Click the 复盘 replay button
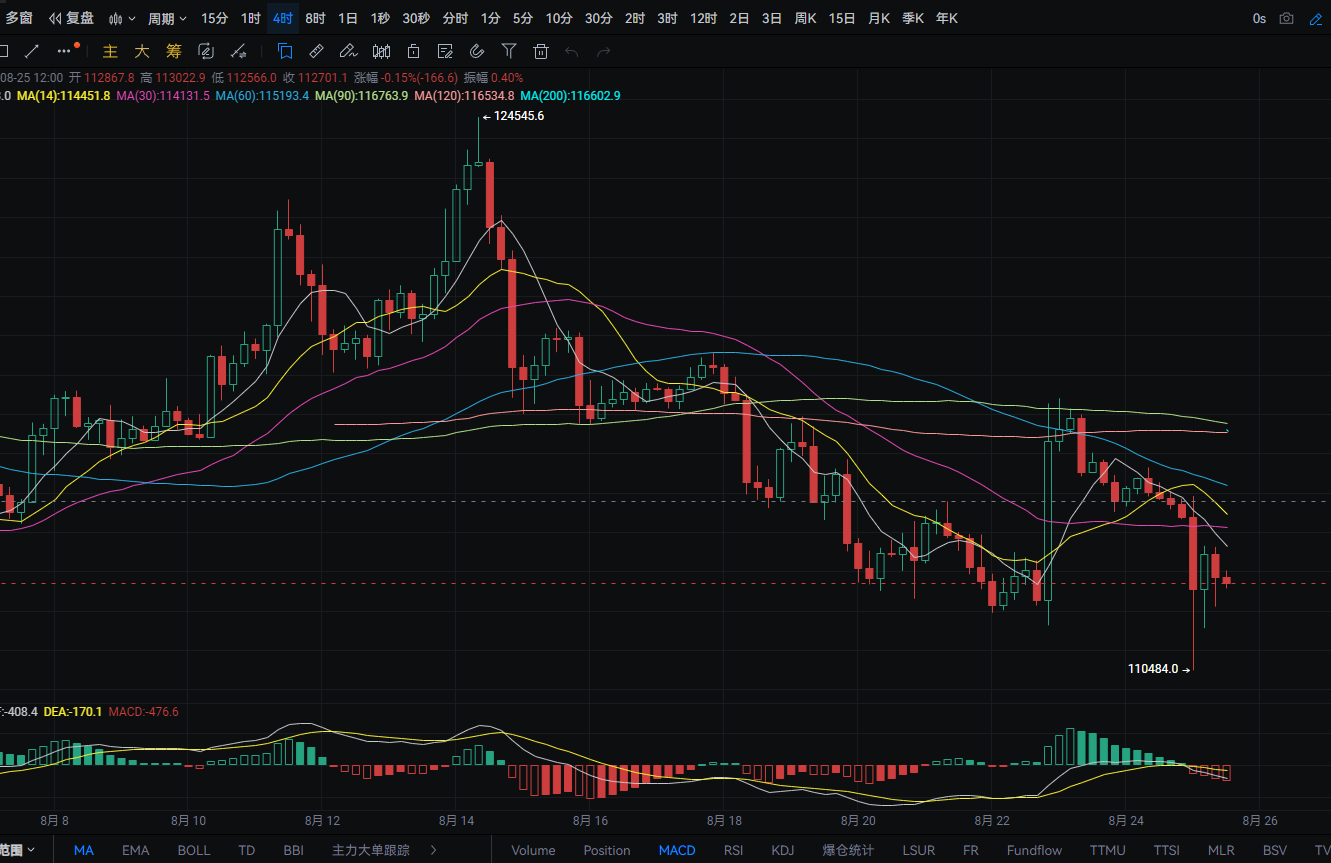Screen dimensions: 1331x863 [72, 18]
